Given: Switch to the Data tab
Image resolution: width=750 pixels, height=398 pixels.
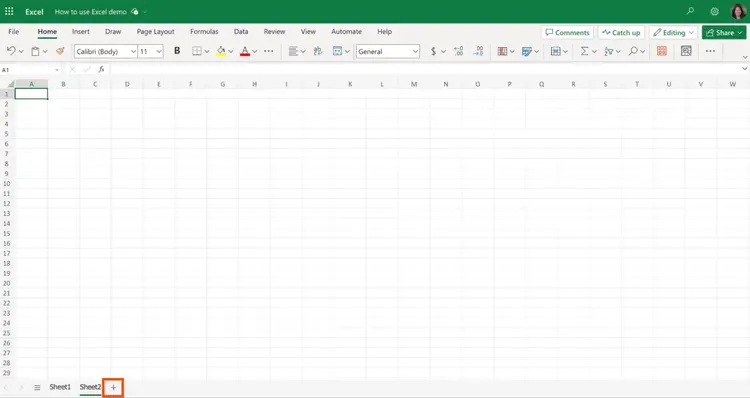Looking at the screenshot, I should click(x=241, y=32).
